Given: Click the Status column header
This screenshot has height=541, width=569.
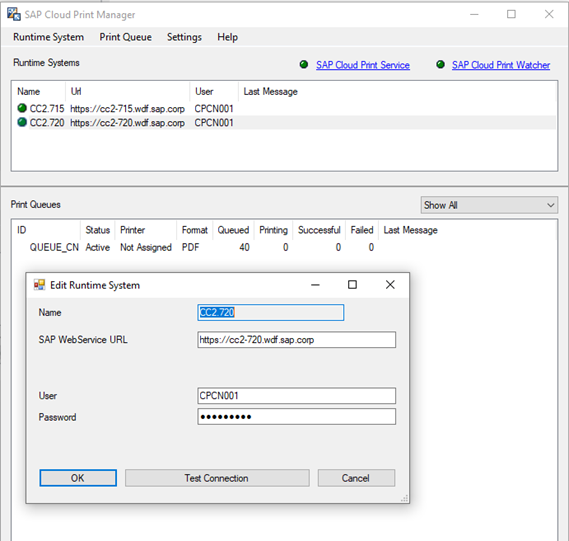Looking at the screenshot, I should [x=98, y=230].
